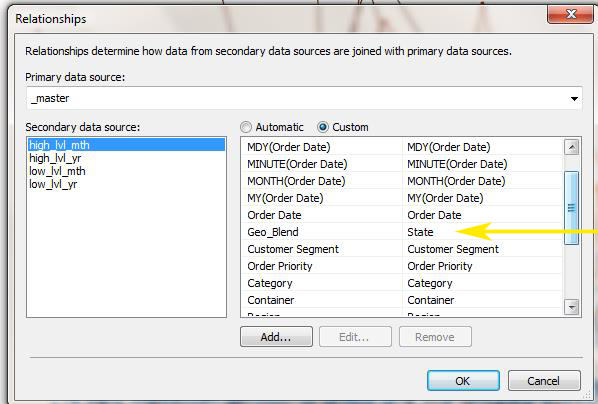Select right Order Priority field

click(440, 266)
